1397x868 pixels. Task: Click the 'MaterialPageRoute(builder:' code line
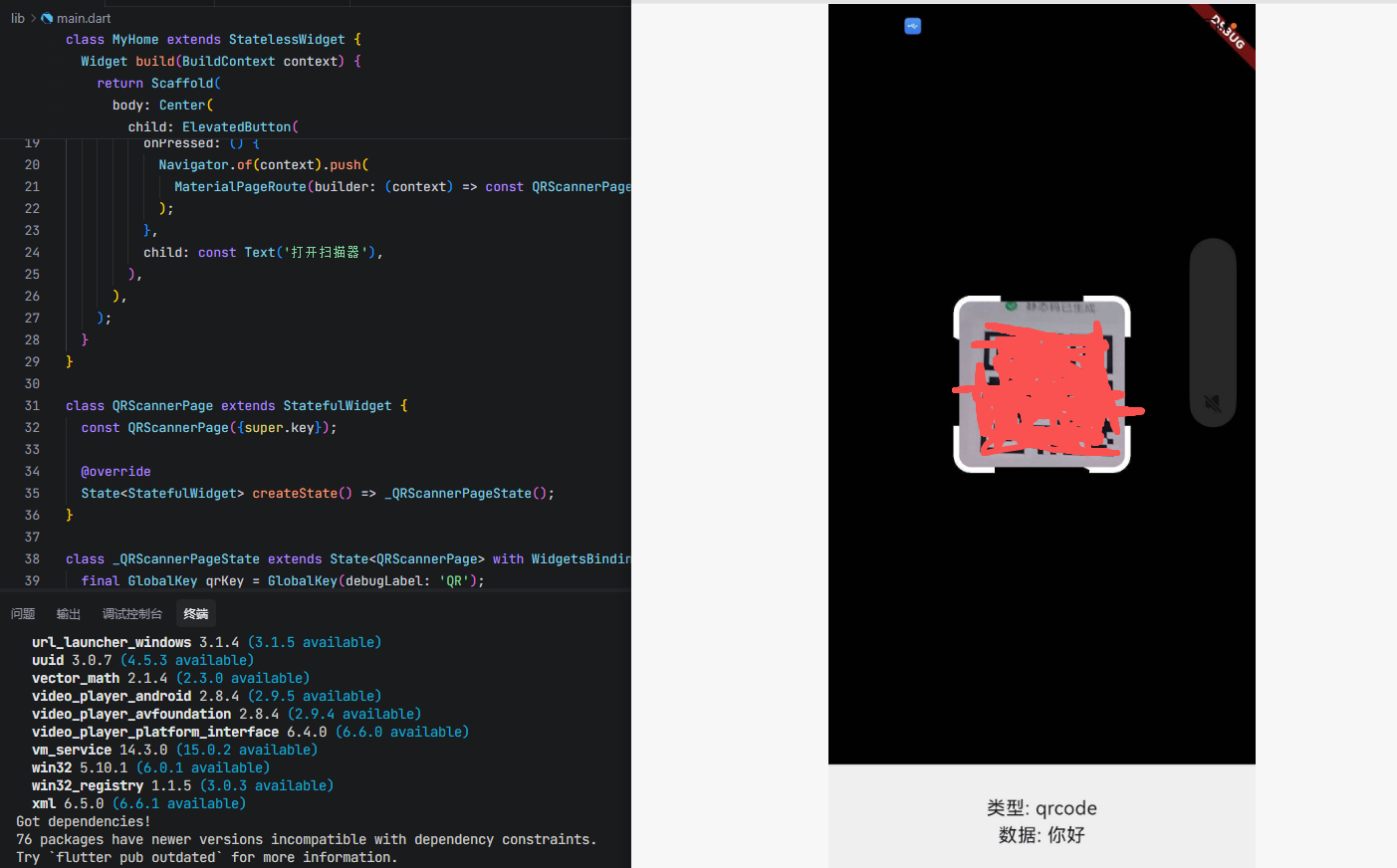coord(402,187)
